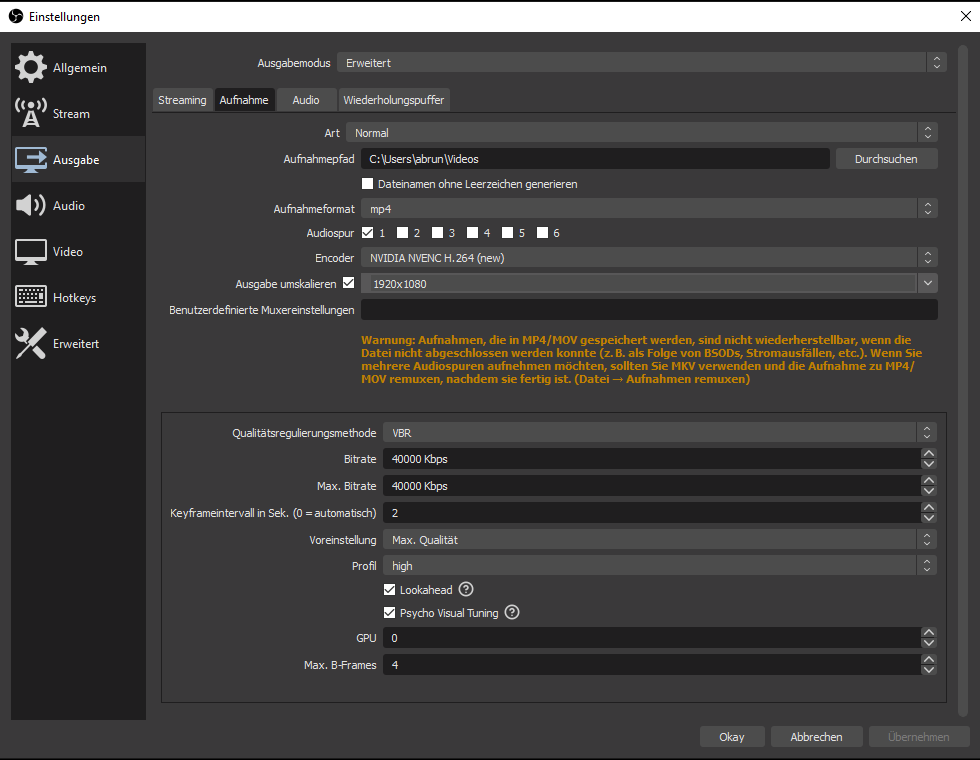Screen dimensions: 980x760
Task: Click the Max. B-Frames value field
Action: (652, 664)
